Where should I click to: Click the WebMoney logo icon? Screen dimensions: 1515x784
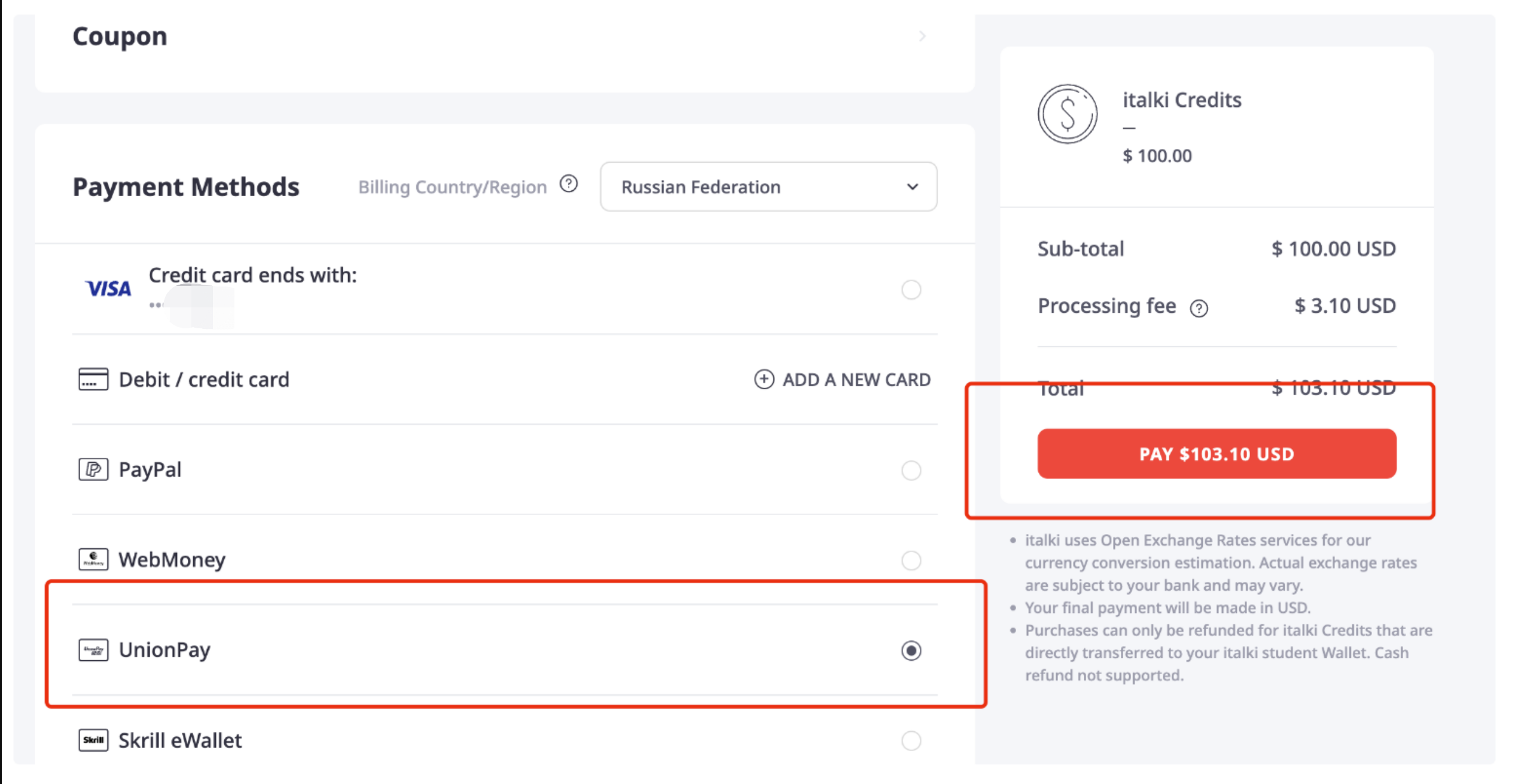pos(93,559)
